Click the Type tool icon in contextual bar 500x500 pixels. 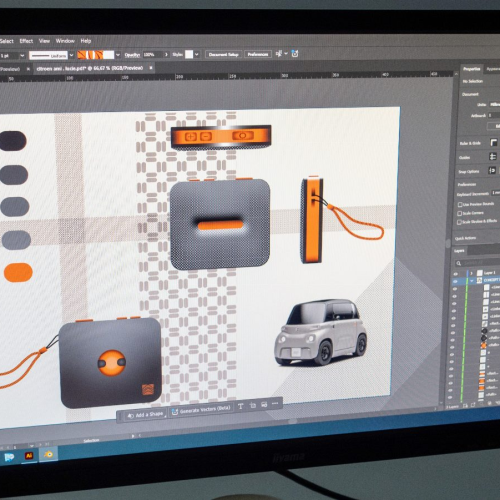240,406
